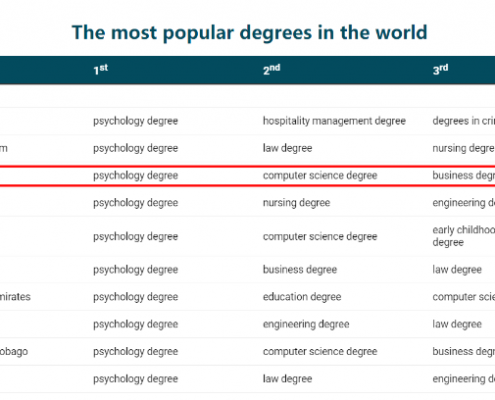Select the computer science degree in the obago row
The width and height of the screenshot is (495, 400).
pyautogui.click(x=320, y=351)
